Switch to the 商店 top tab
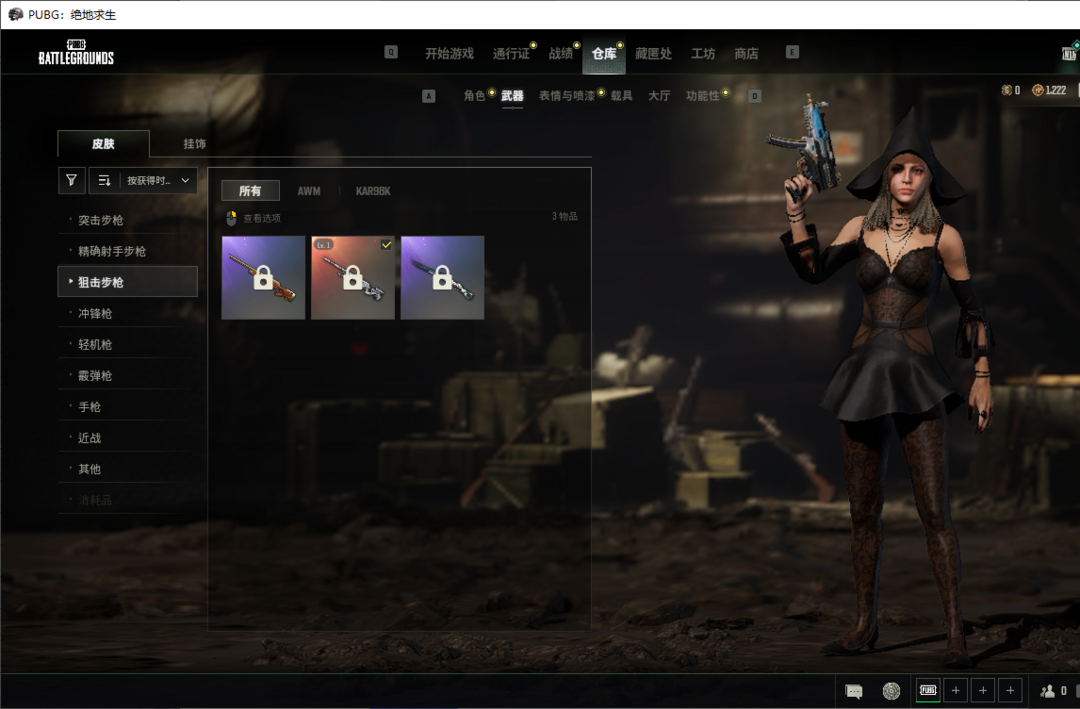 coord(746,54)
